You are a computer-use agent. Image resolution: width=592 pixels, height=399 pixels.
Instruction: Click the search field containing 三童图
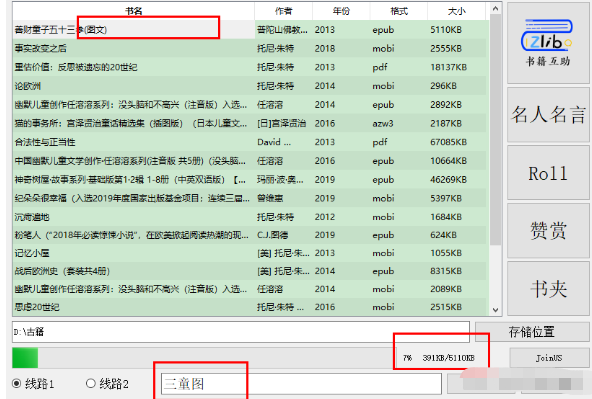pyautogui.click(x=301, y=384)
